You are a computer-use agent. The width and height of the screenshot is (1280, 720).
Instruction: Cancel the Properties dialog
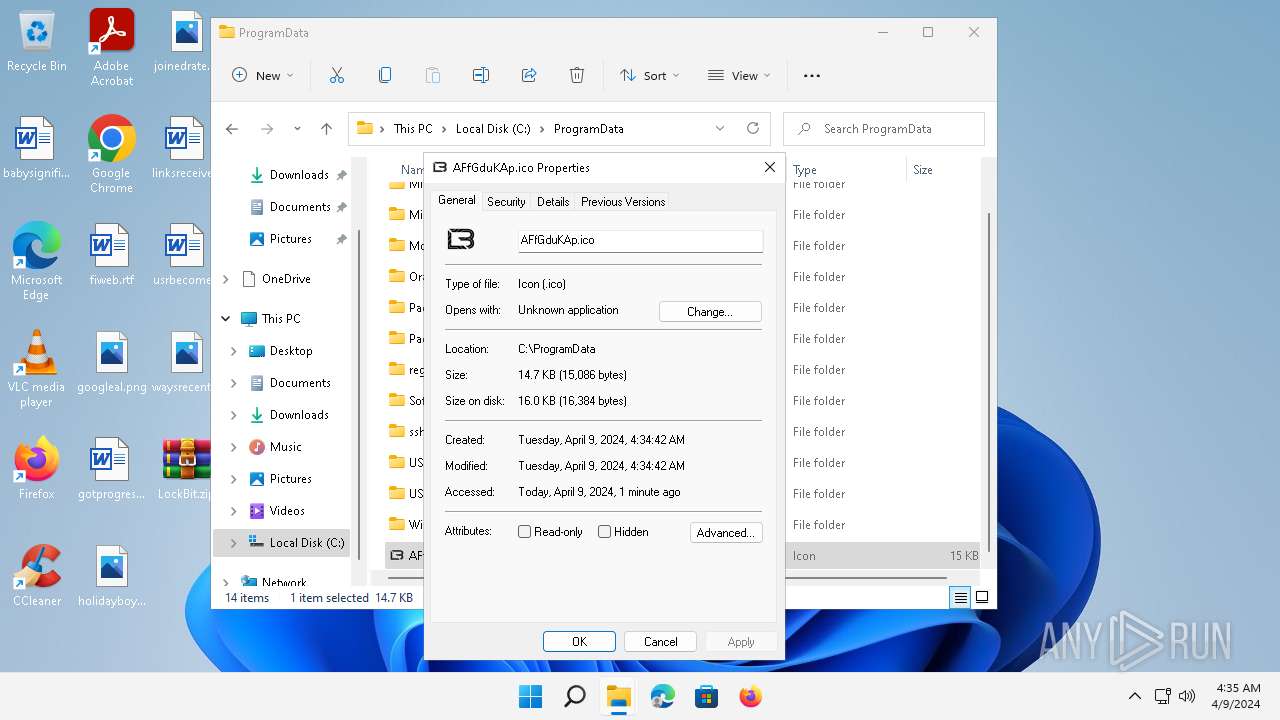[x=661, y=642]
